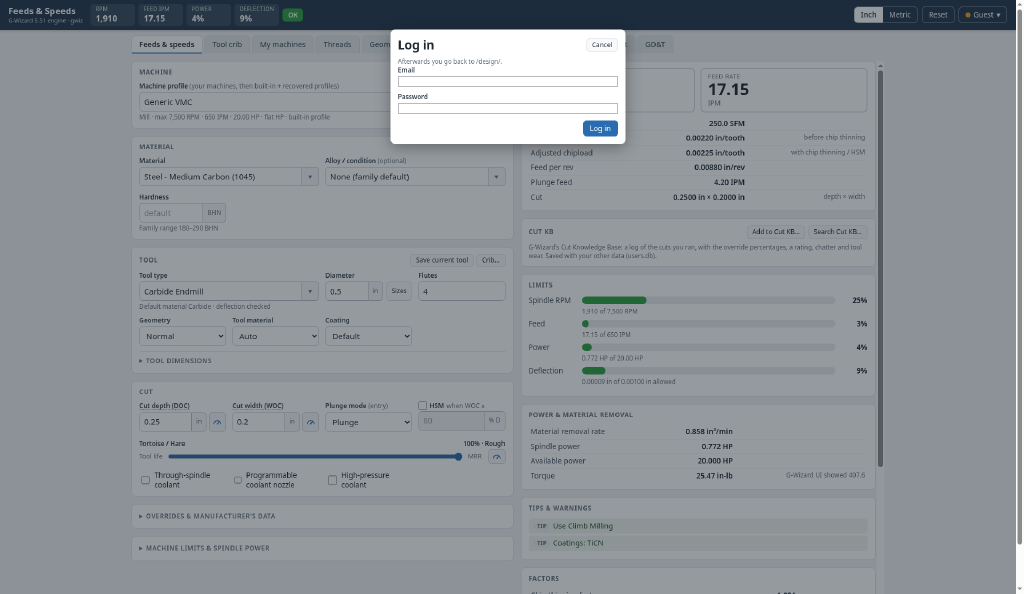The image size is (1024, 594).
Task: Click the Hardness input field
Action: coord(171,213)
